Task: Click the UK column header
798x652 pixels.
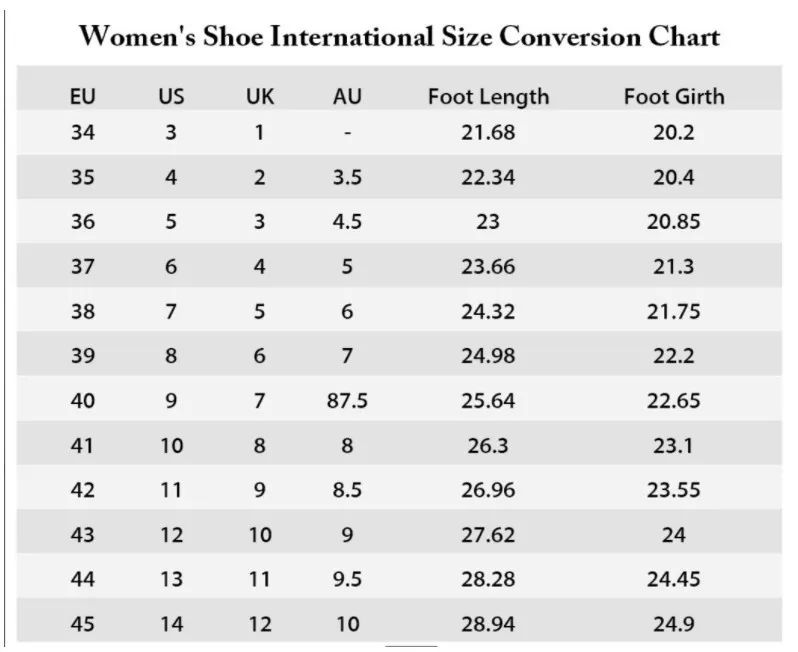Action: click(260, 96)
